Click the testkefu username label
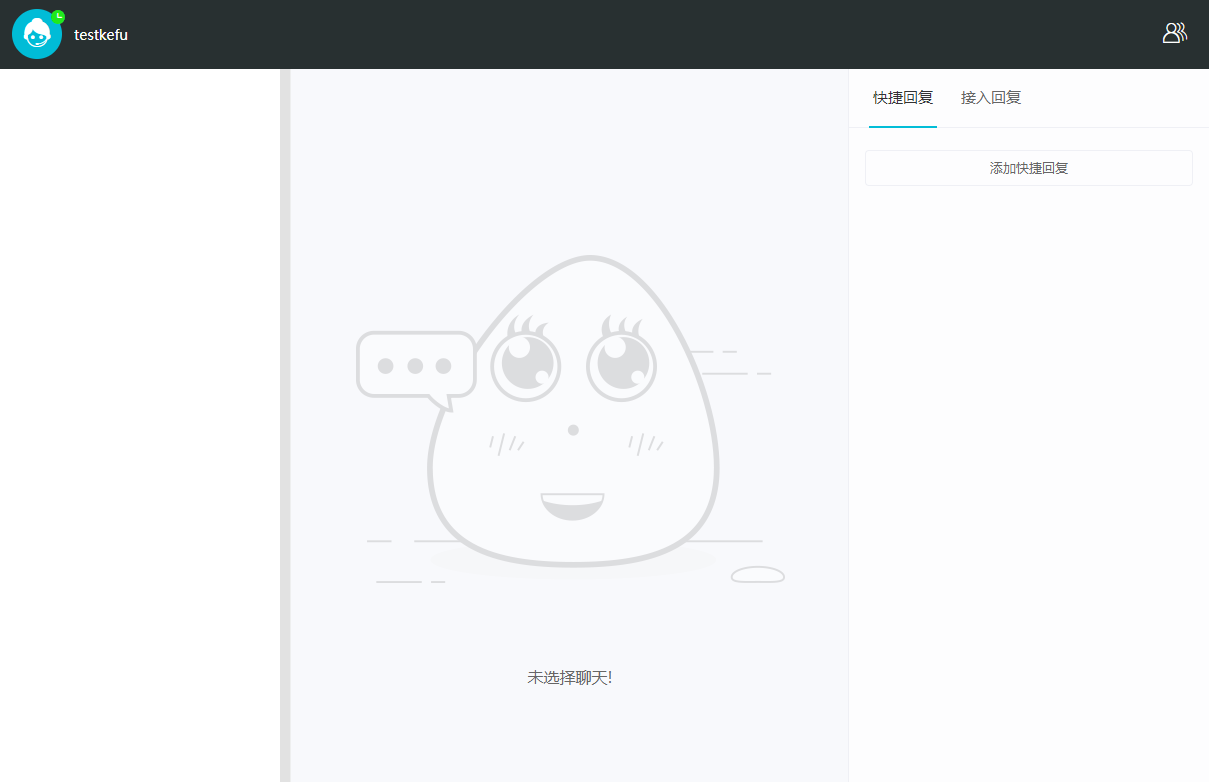This screenshot has width=1209, height=782. (x=101, y=35)
